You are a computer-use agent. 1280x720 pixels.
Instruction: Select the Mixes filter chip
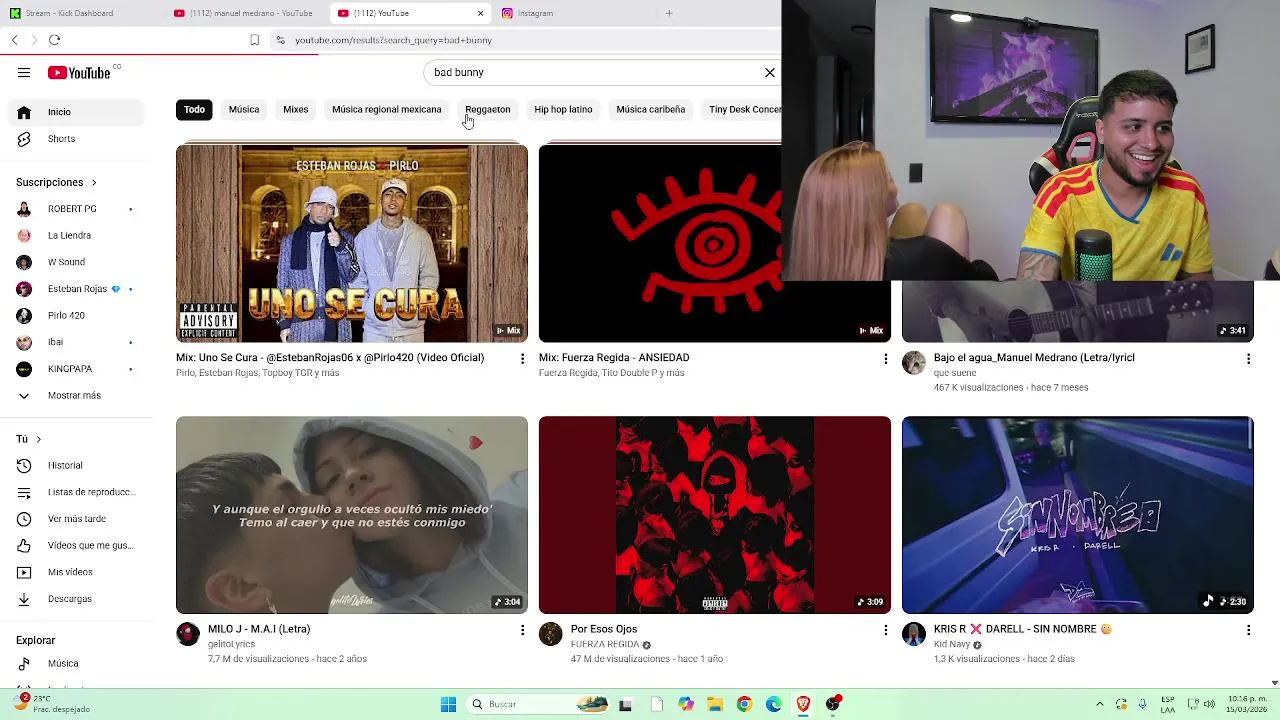(x=295, y=109)
